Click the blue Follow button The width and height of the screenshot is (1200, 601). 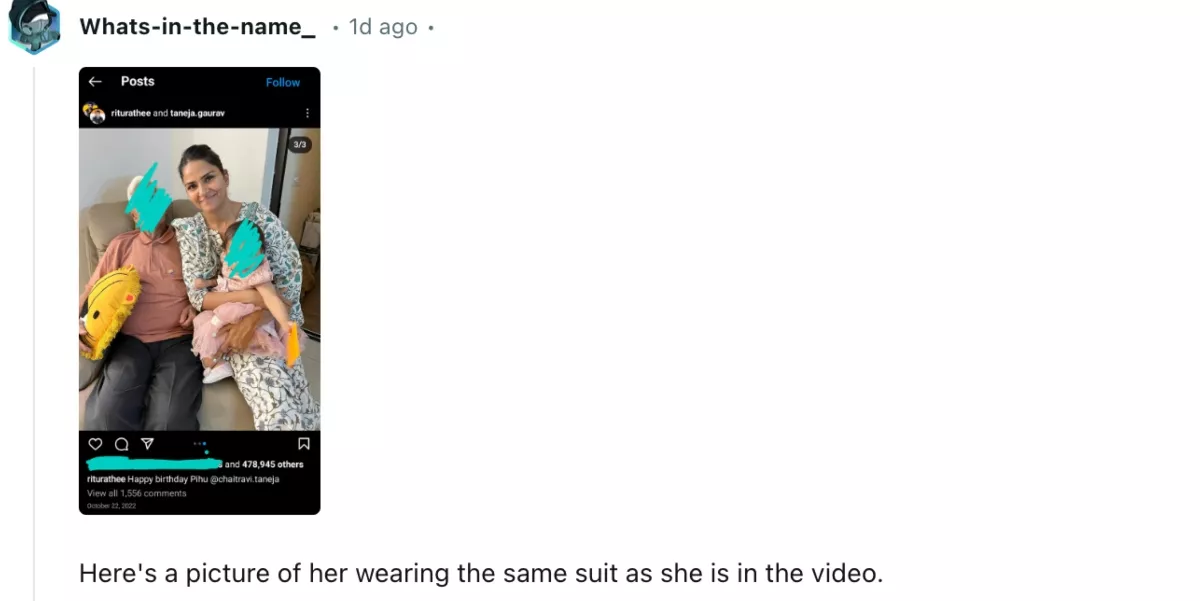(283, 82)
